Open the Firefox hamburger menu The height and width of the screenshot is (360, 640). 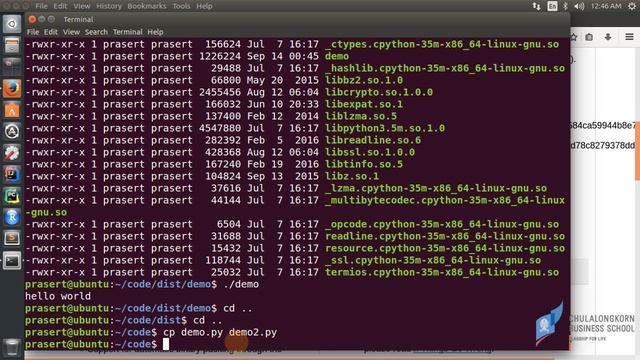[x=629, y=37]
